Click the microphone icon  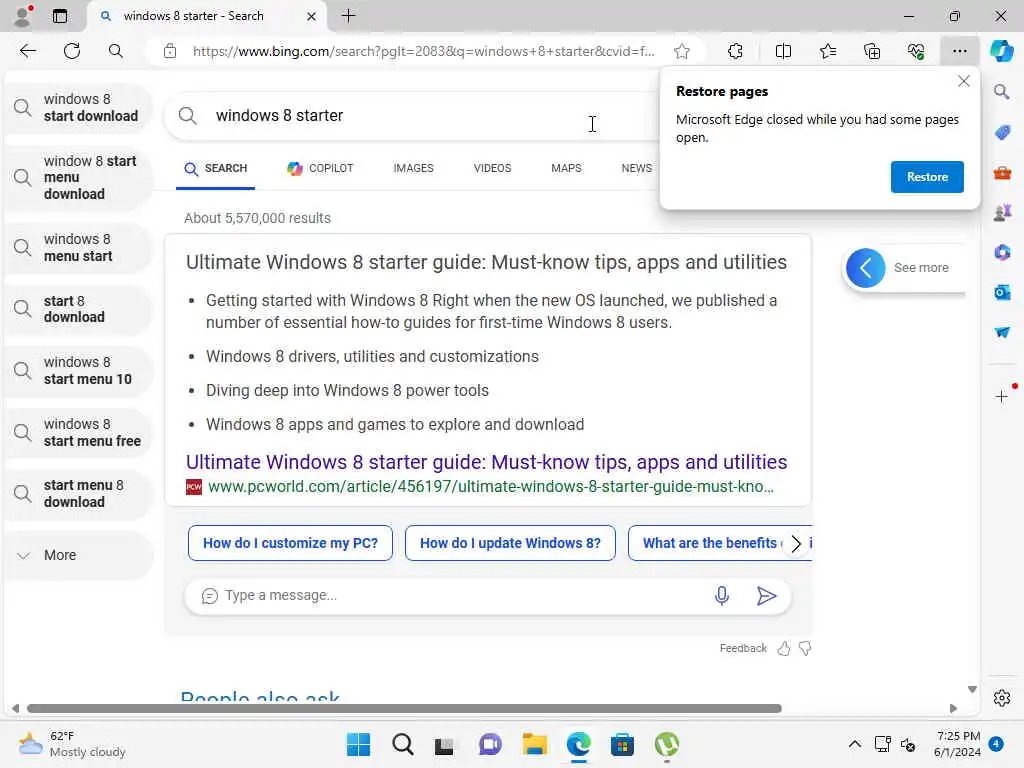(x=722, y=596)
